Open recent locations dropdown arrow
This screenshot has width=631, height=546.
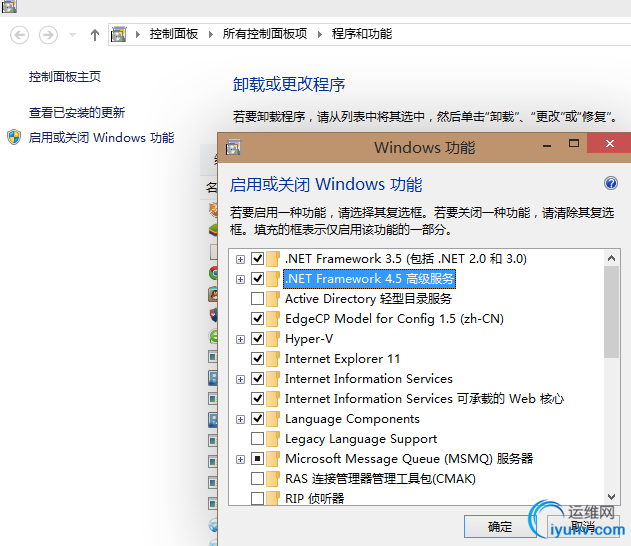72,35
